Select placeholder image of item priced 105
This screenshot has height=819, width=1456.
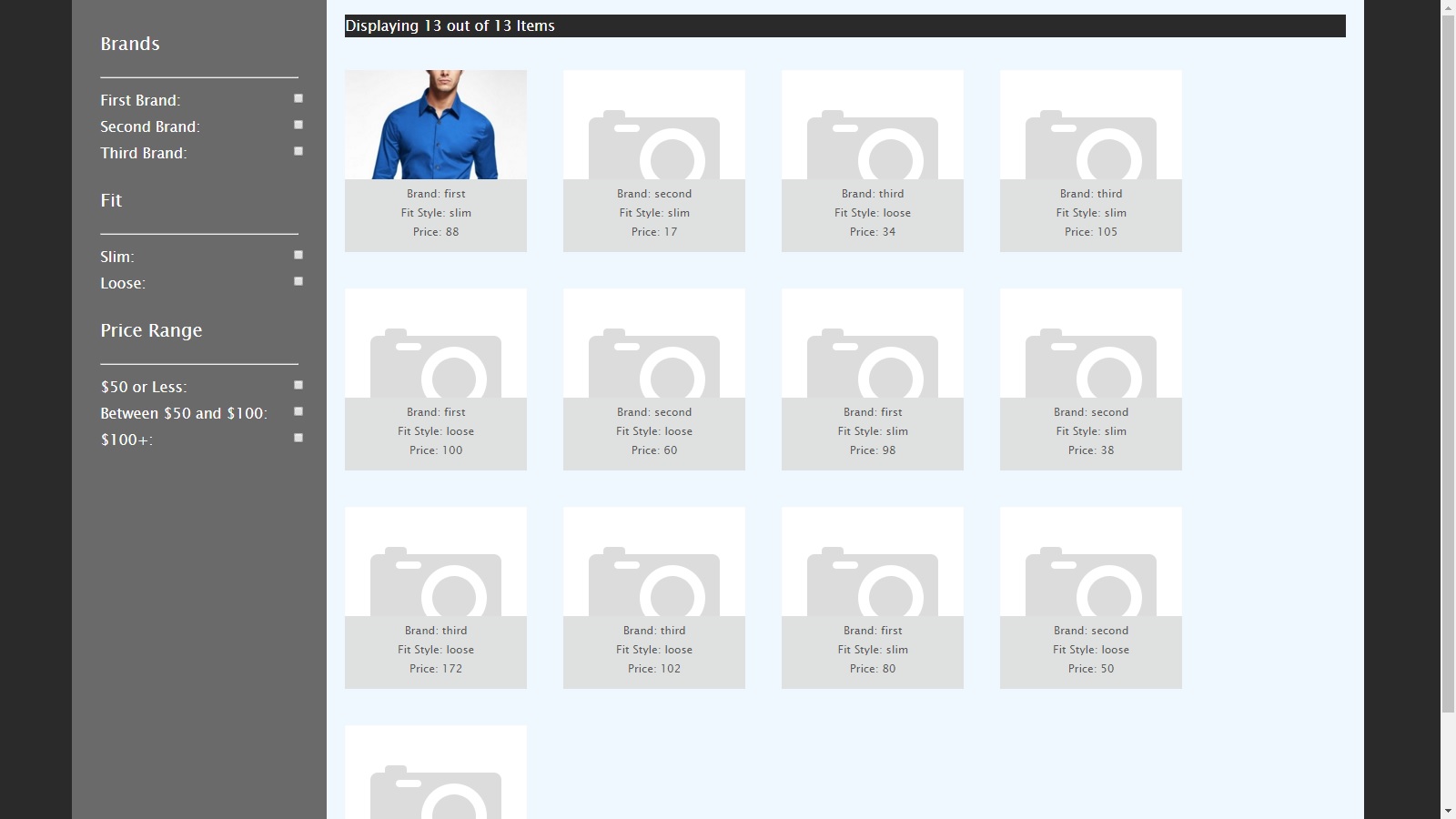point(1091,125)
